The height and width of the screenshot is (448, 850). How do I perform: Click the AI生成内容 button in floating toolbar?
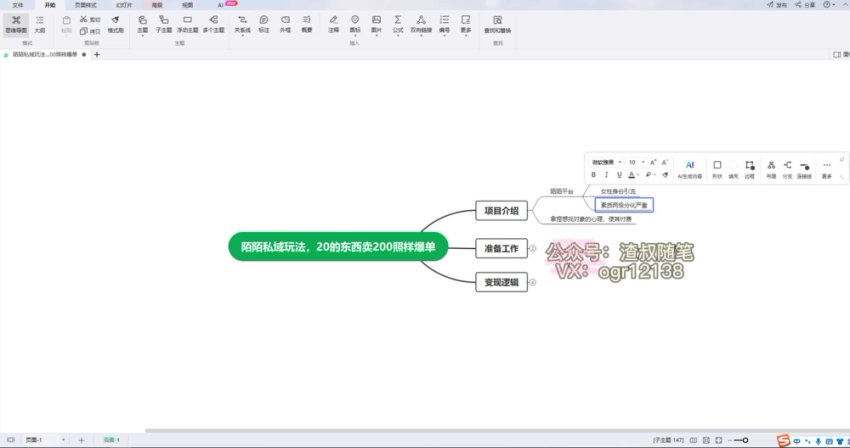[x=690, y=166]
